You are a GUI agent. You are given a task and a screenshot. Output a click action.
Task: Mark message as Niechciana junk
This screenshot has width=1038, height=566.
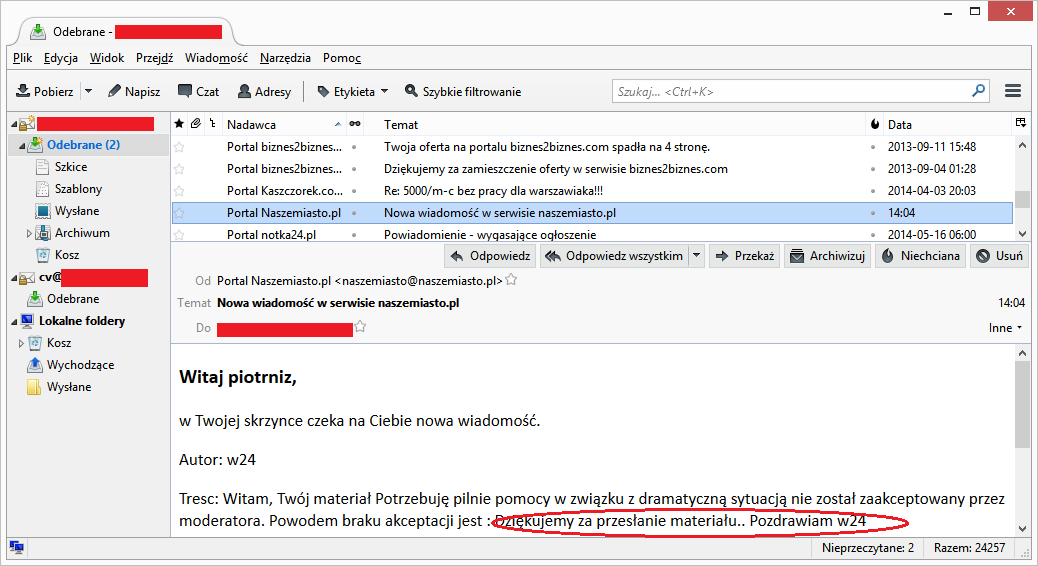click(919, 256)
